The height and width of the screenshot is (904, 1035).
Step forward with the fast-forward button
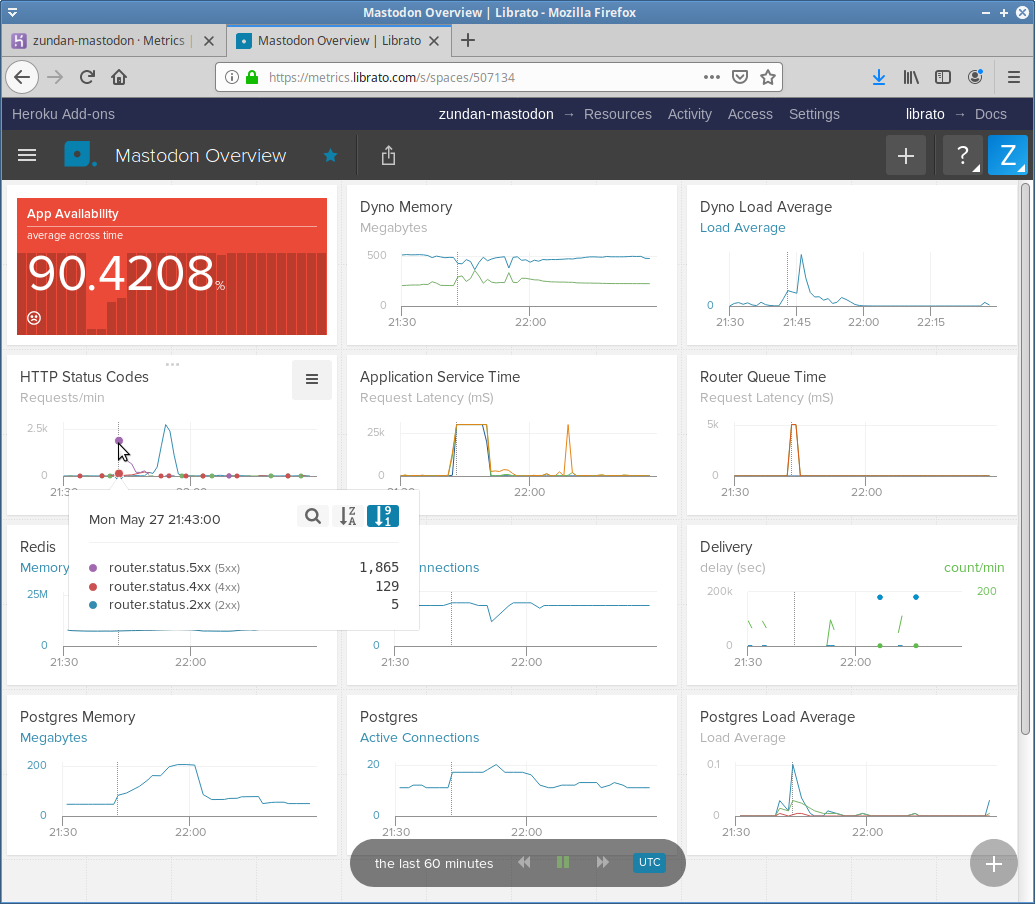pyautogui.click(x=602, y=862)
